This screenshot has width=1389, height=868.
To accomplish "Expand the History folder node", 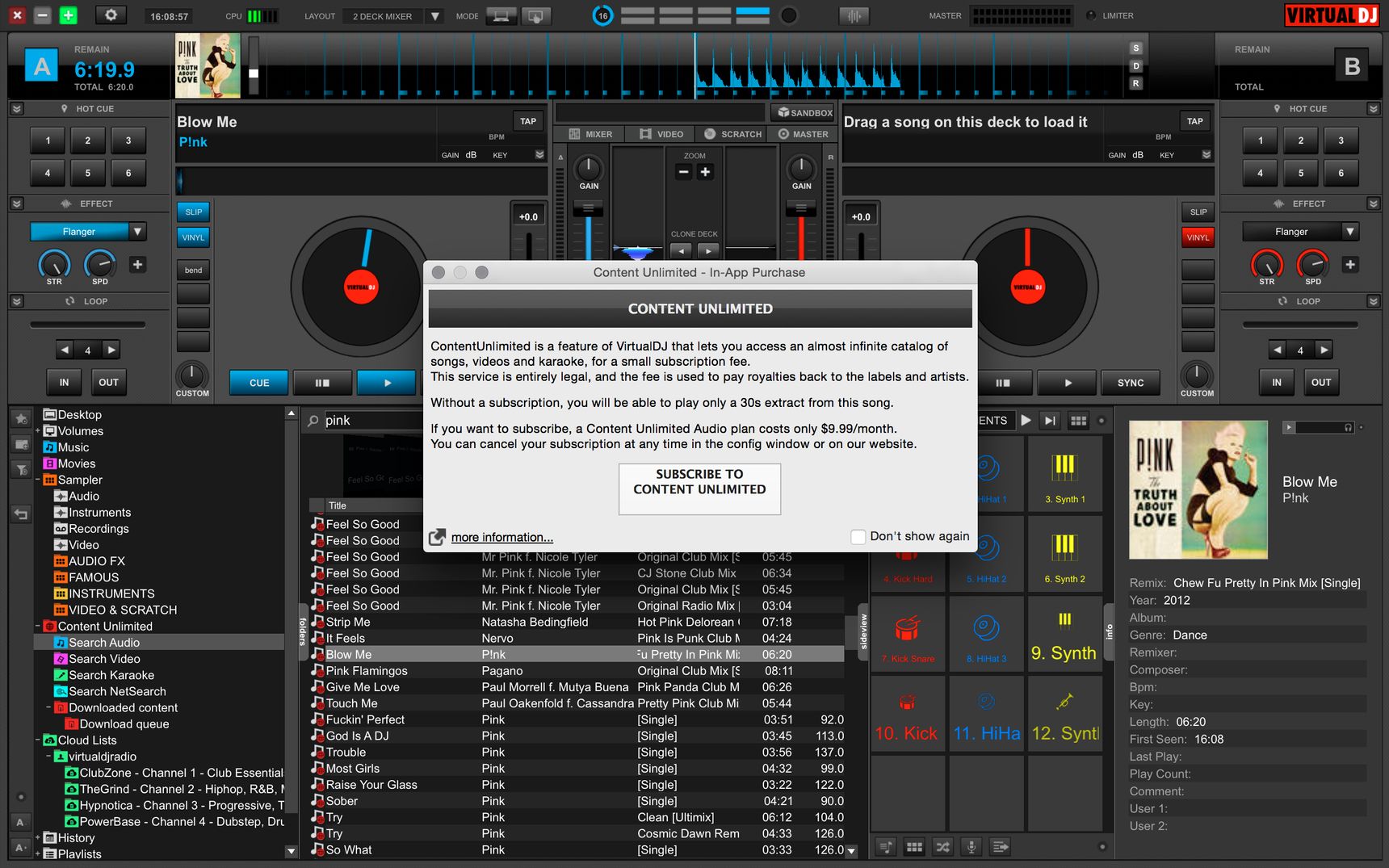I will pyautogui.click(x=38, y=837).
